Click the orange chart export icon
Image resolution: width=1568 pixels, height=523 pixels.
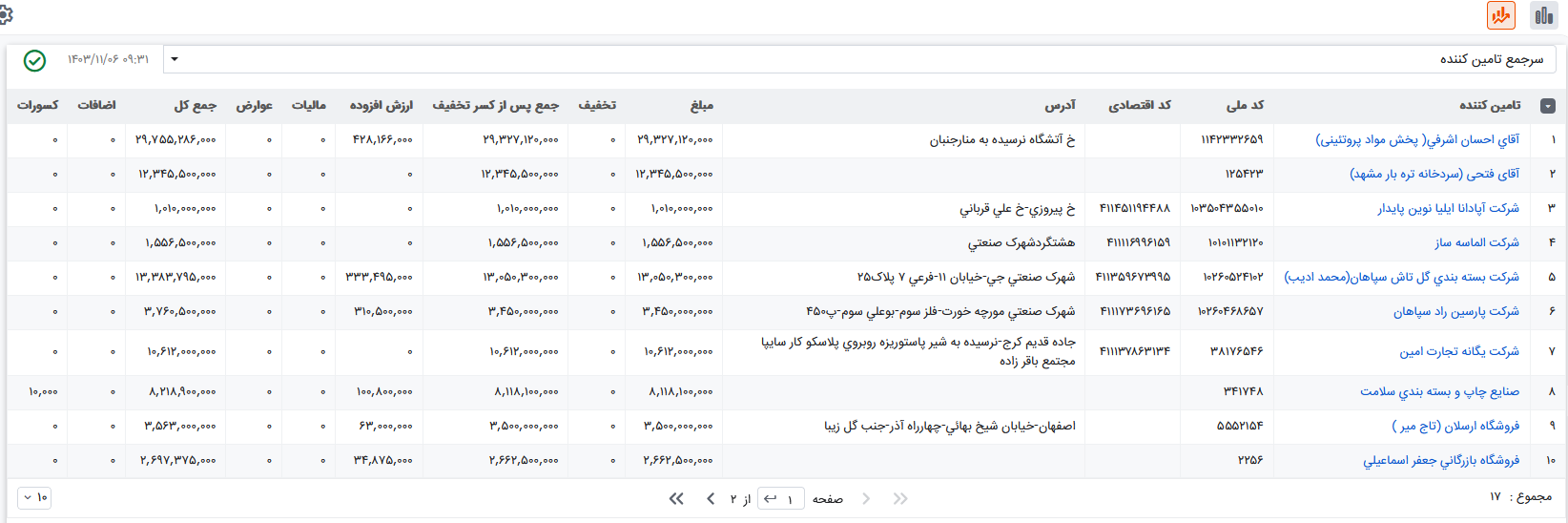1501,15
